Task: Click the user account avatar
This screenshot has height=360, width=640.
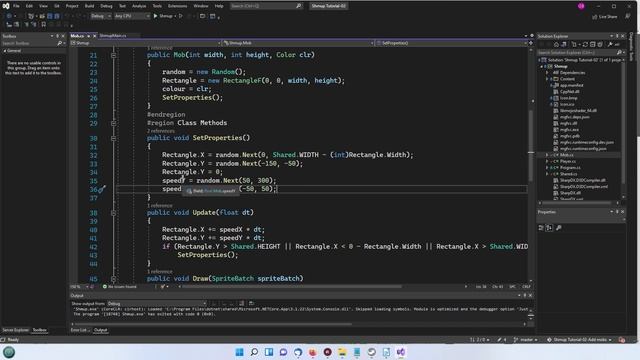Action: pos(581,6)
